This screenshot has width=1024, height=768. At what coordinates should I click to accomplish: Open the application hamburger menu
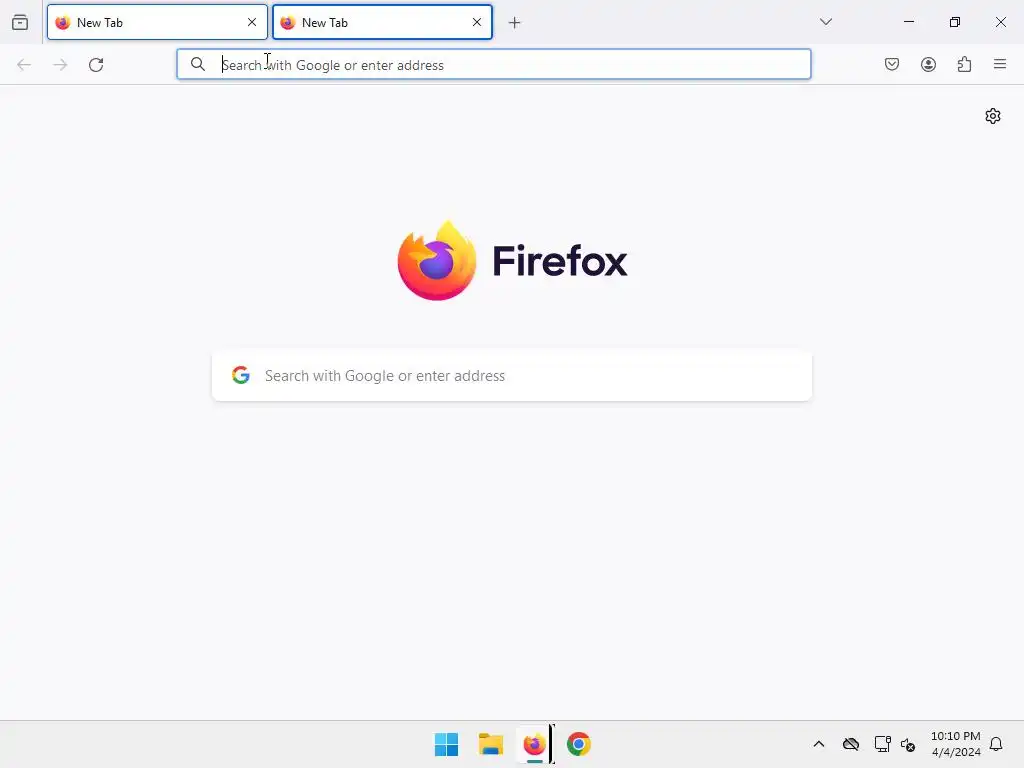(x=1000, y=64)
